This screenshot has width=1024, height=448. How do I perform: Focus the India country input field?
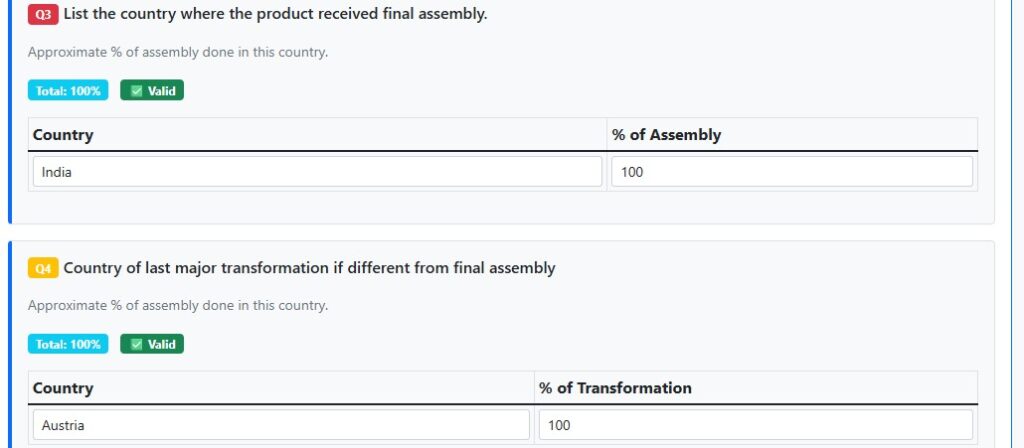click(317, 171)
